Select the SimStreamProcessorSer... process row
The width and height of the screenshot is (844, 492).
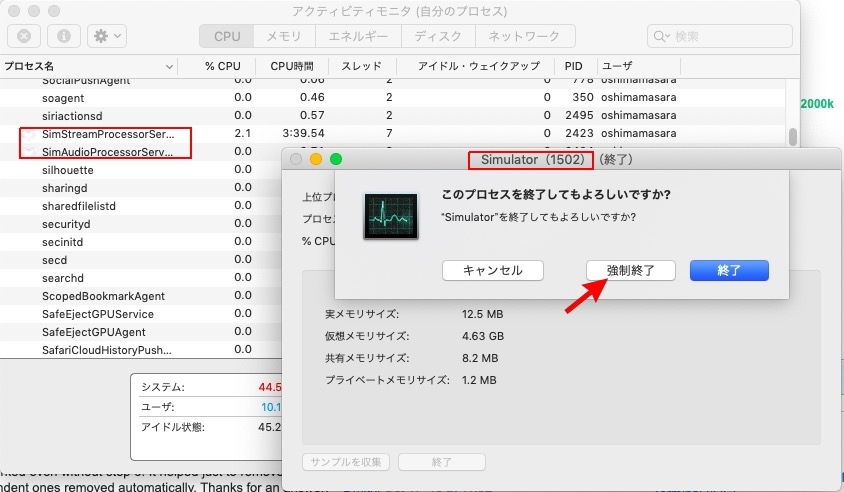pos(392,133)
